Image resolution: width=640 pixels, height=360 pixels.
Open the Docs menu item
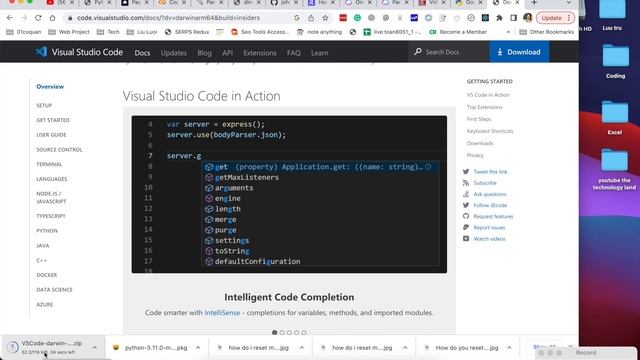[142, 53]
